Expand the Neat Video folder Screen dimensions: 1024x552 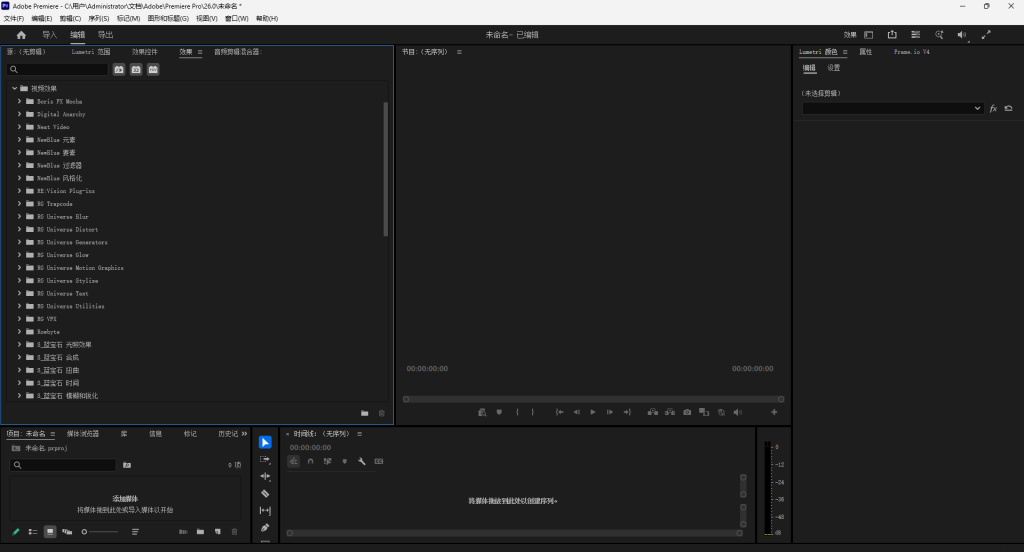[20, 127]
